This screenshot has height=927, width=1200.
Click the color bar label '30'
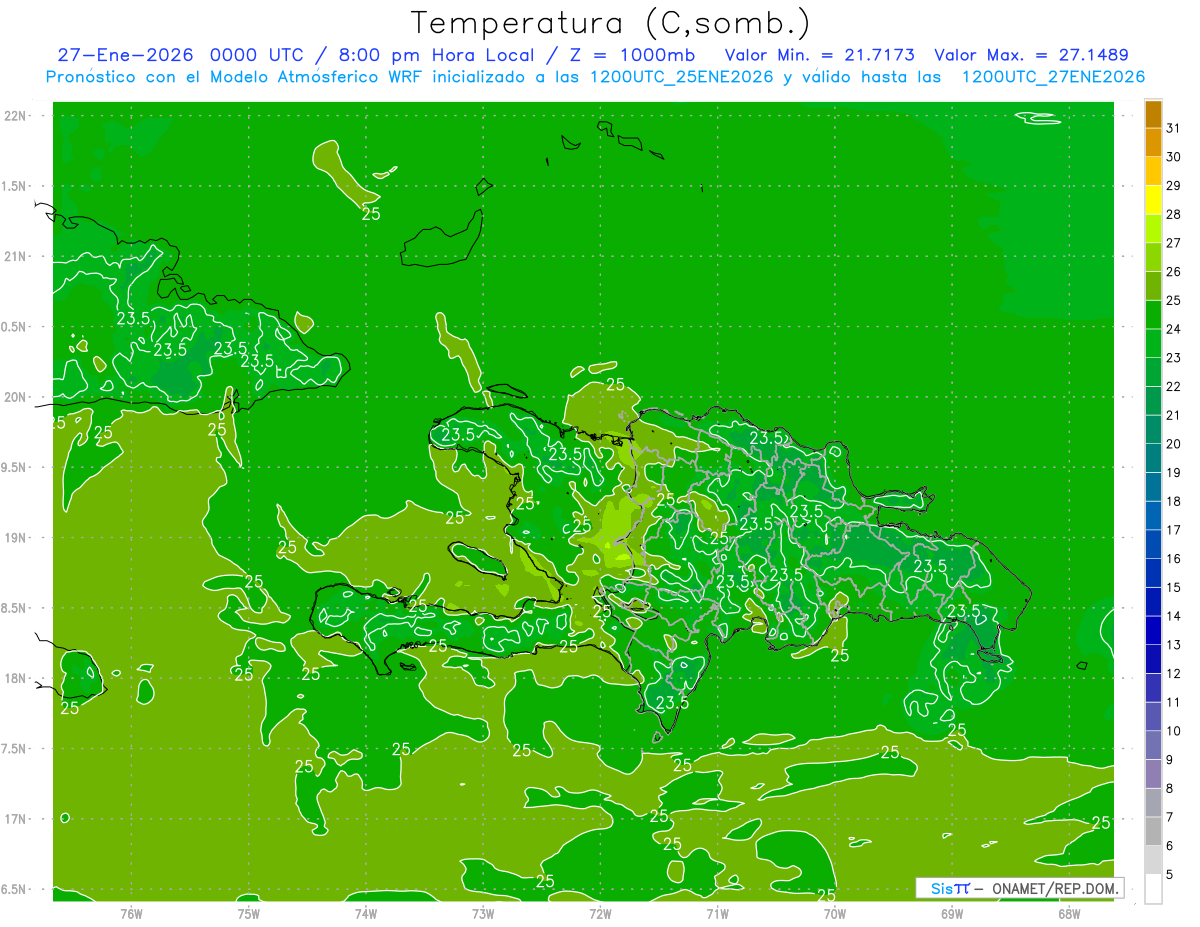click(1174, 157)
